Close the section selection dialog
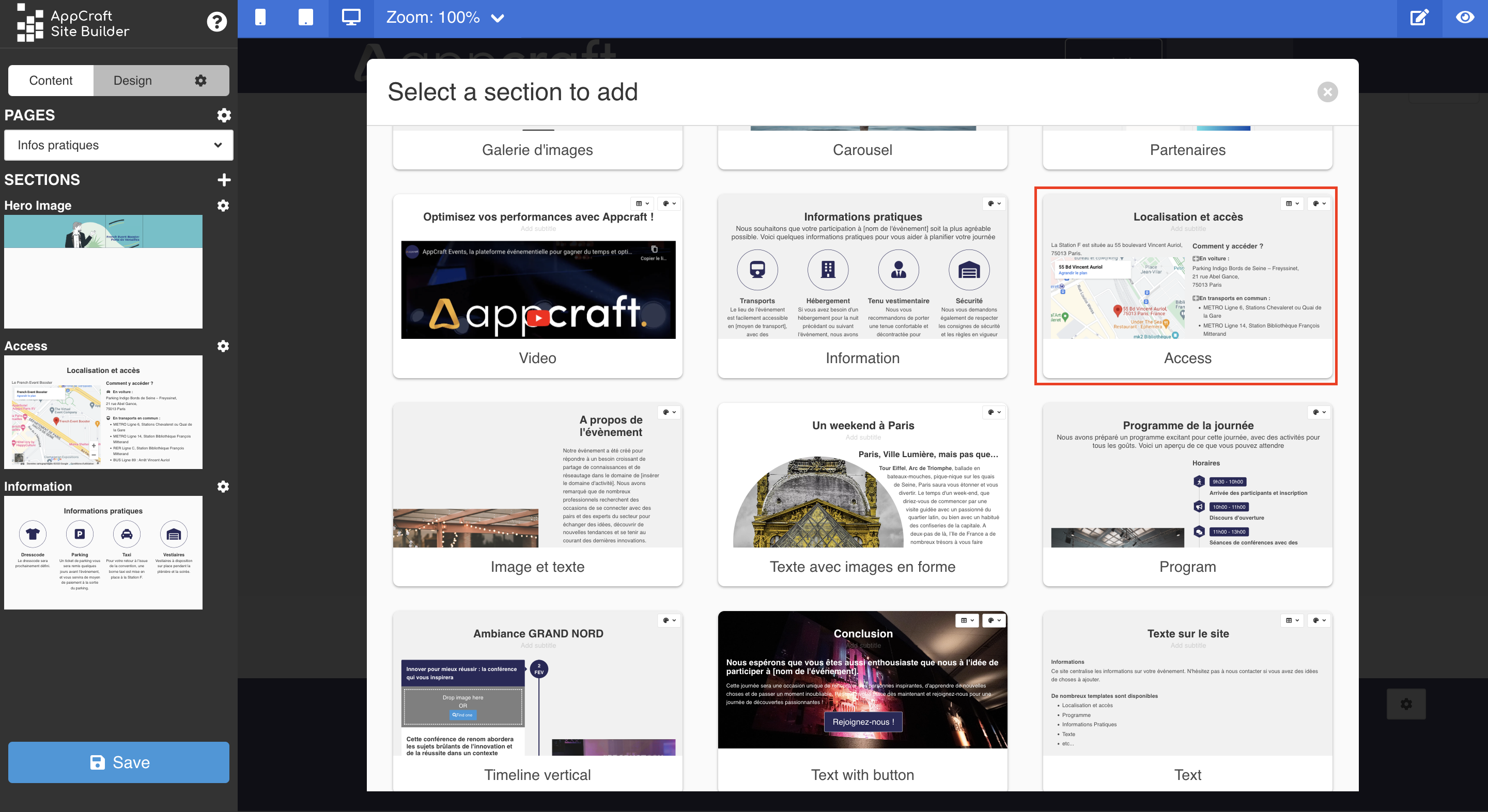This screenshot has height=812, width=1488. [x=1327, y=92]
